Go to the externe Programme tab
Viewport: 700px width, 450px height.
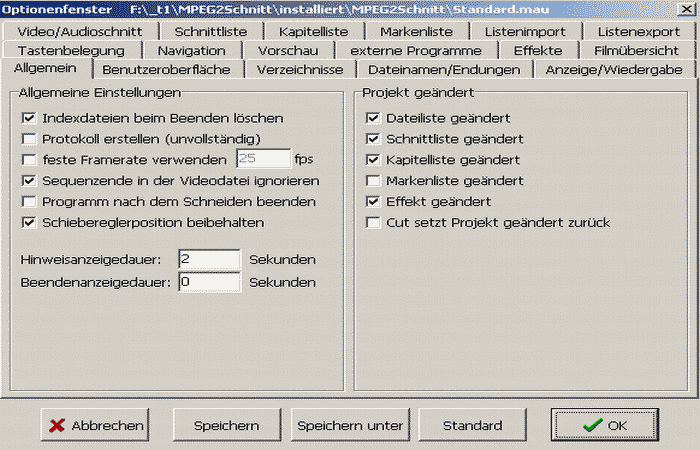pyautogui.click(x=415, y=50)
